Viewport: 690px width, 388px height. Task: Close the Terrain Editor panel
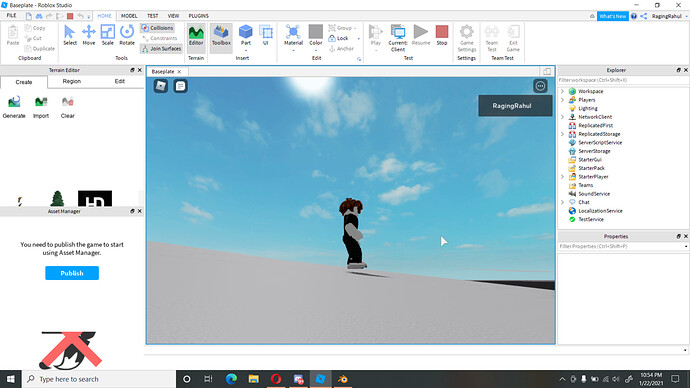tap(140, 70)
